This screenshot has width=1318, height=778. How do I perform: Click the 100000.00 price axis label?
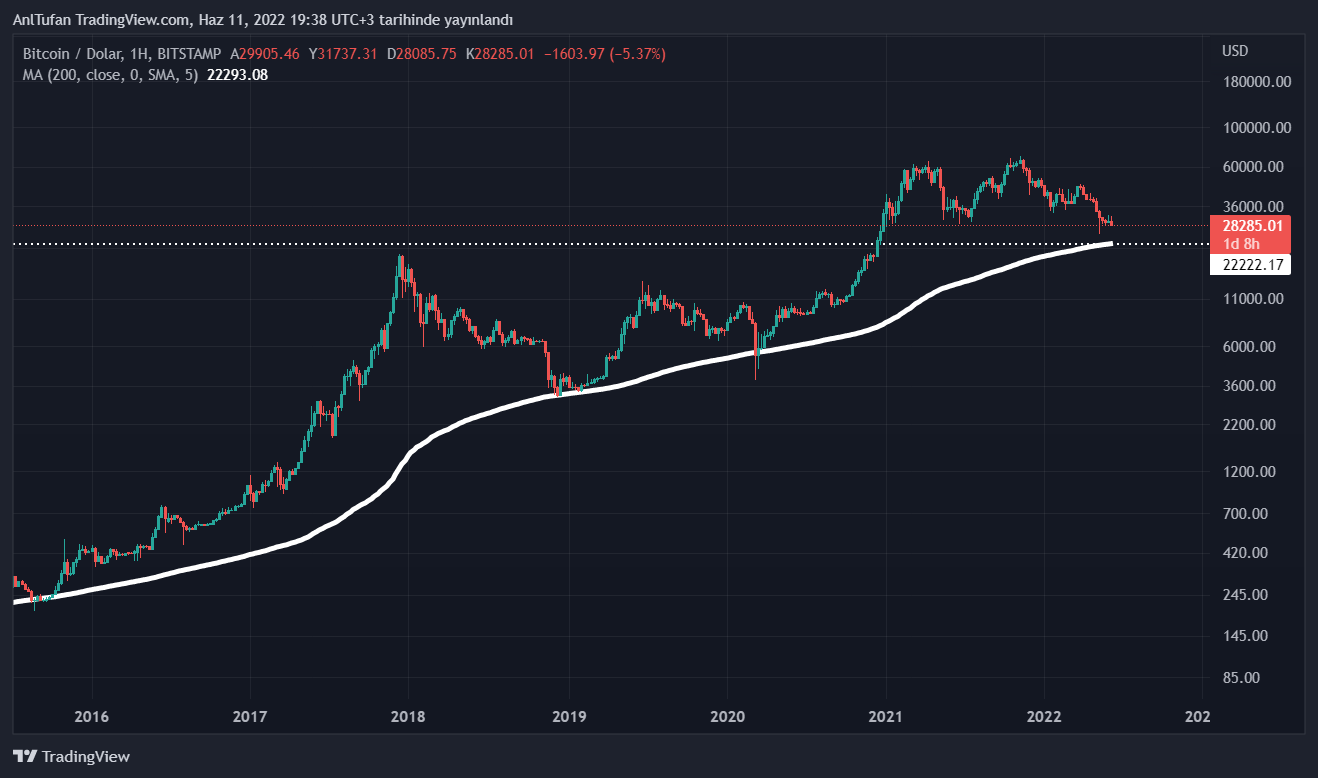pos(1256,128)
